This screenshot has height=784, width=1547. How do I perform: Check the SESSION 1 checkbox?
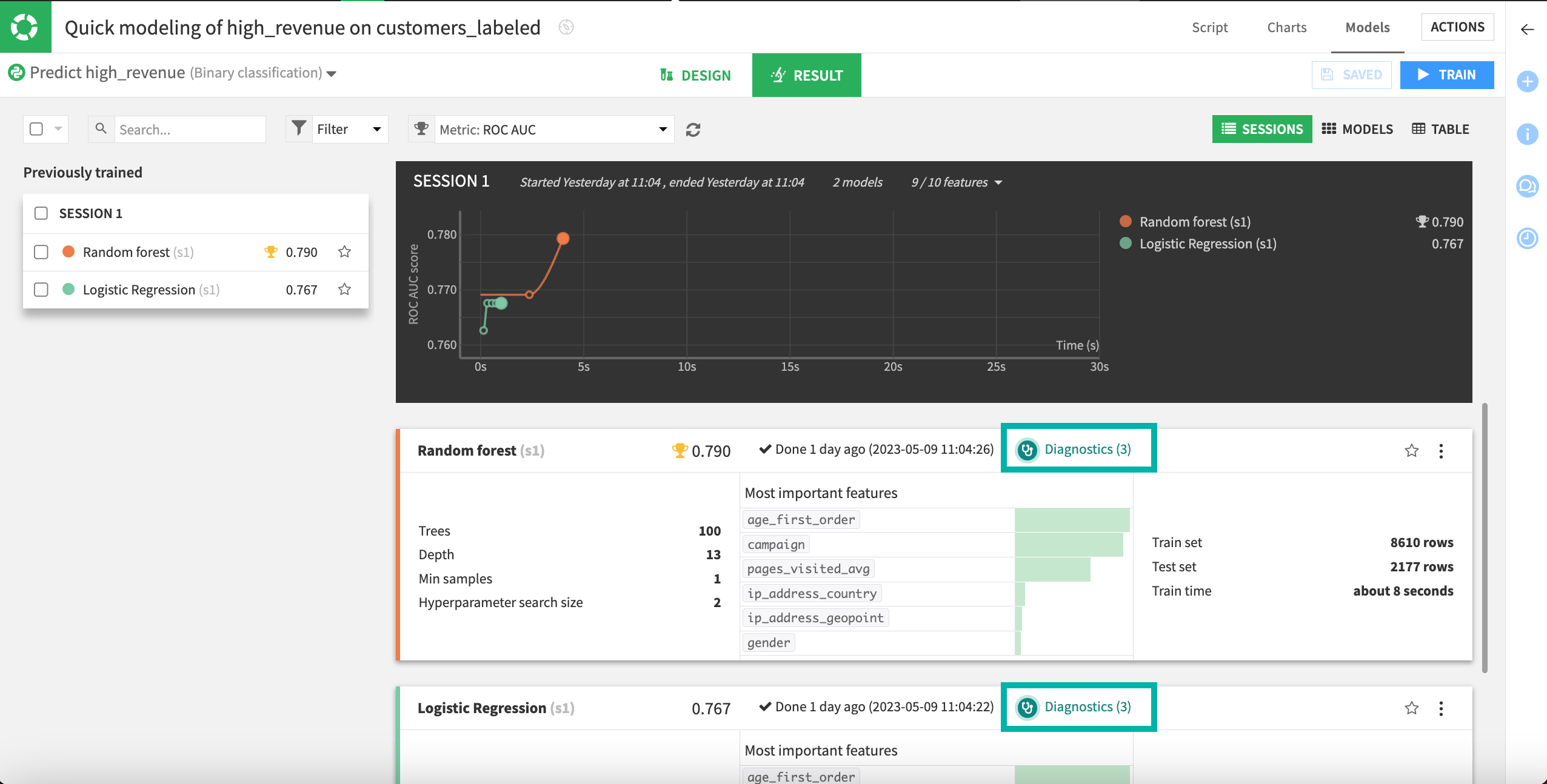coord(41,213)
